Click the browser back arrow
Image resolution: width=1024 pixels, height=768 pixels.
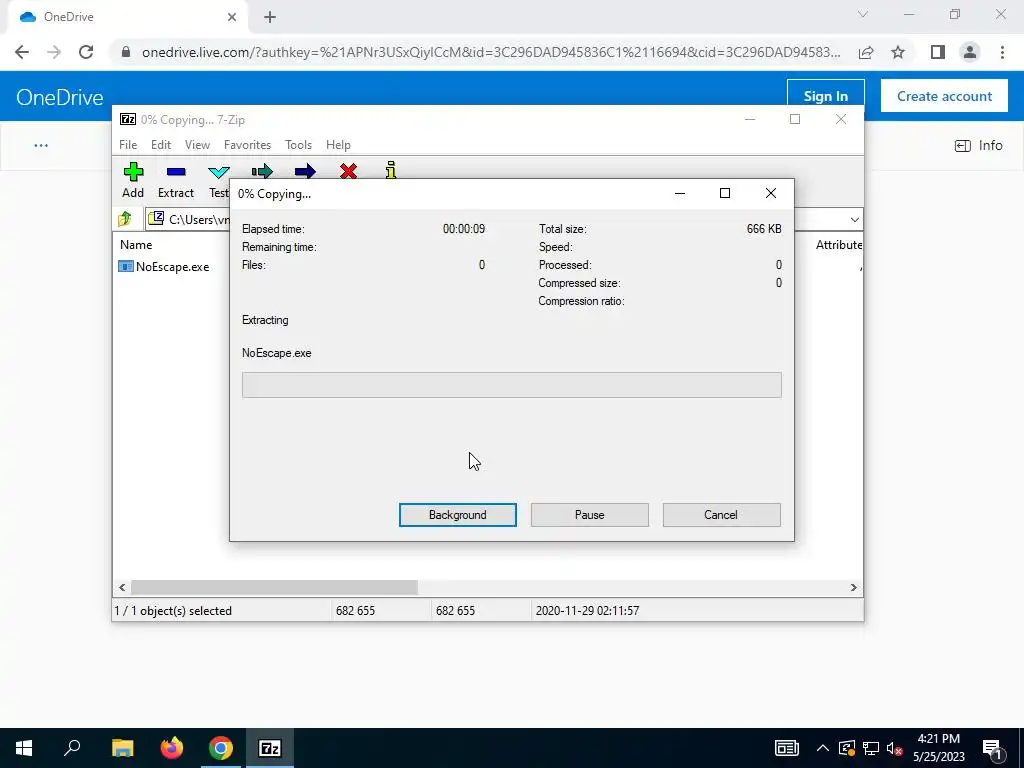22,52
